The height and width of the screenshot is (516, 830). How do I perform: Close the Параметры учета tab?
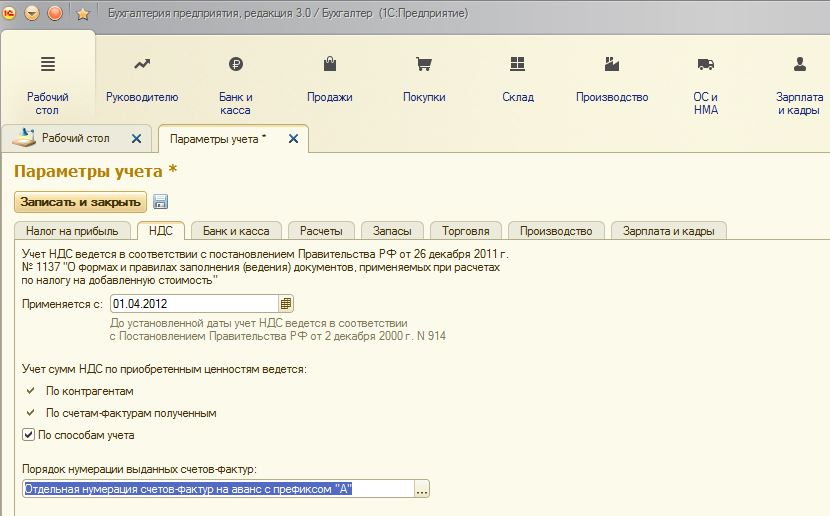pos(293,139)
